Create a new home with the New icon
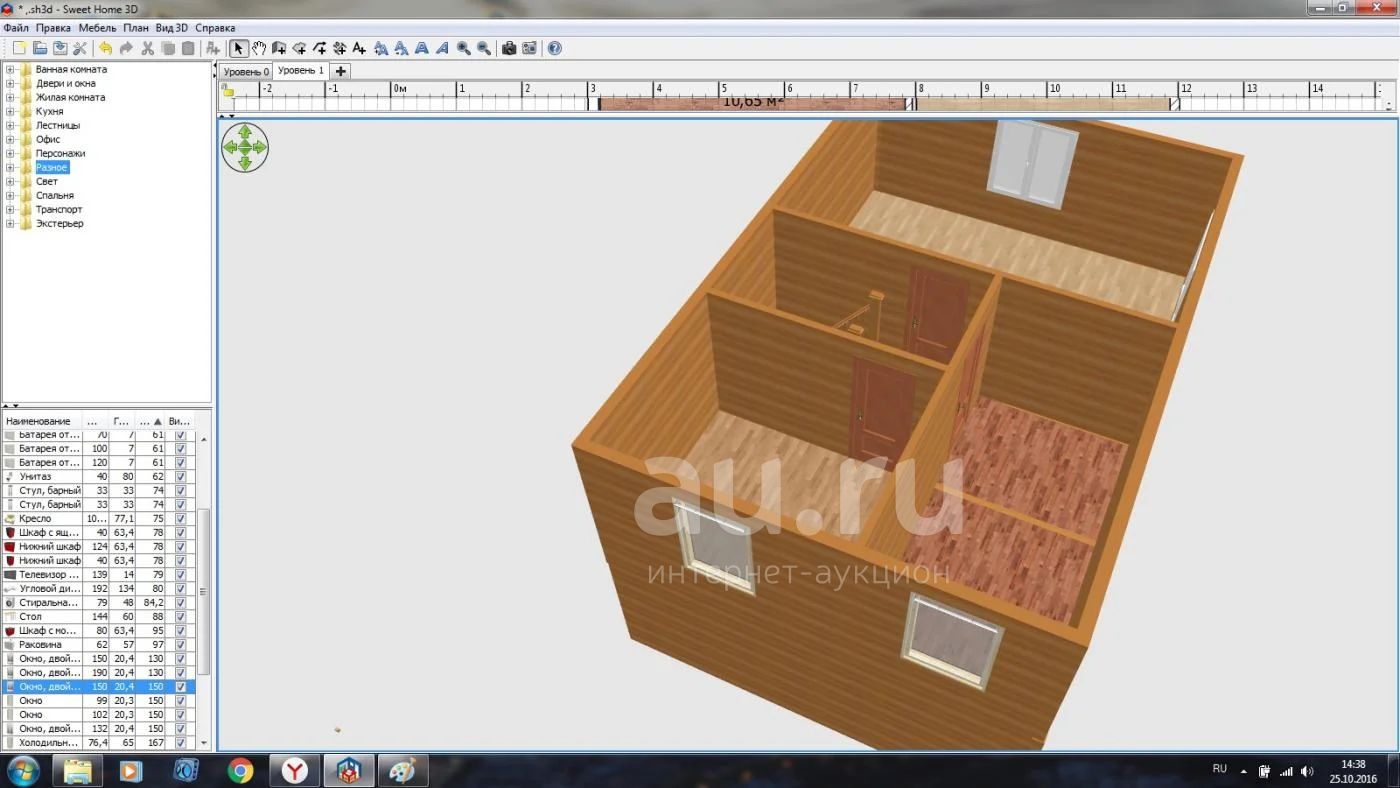 coord(19,48)
